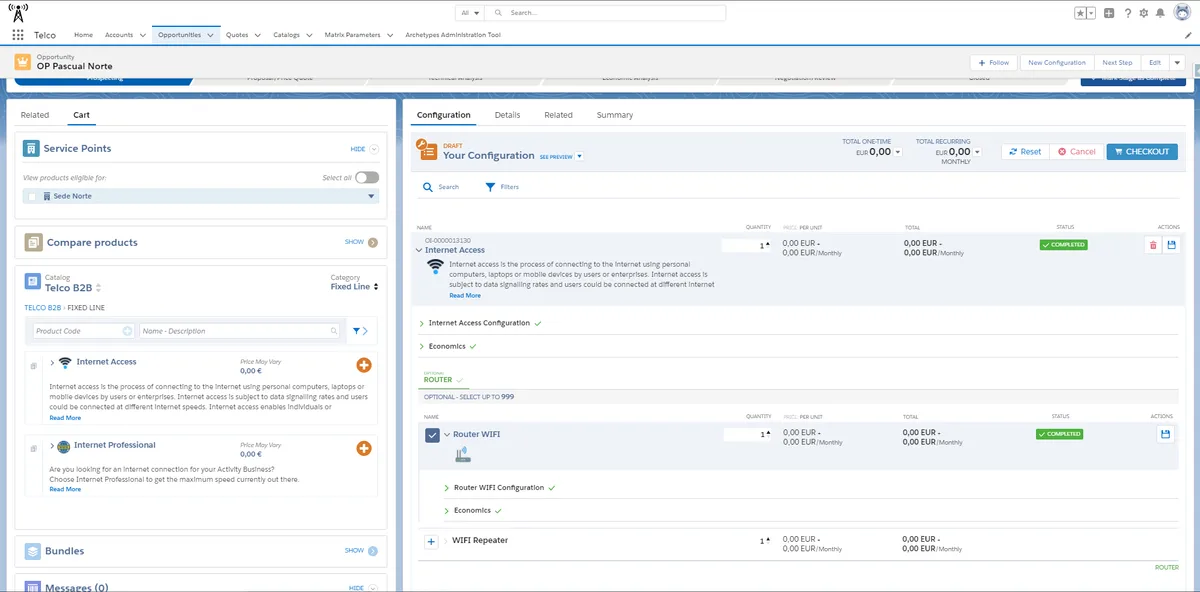
Task: Open the Summary tab
Action: 615,115
